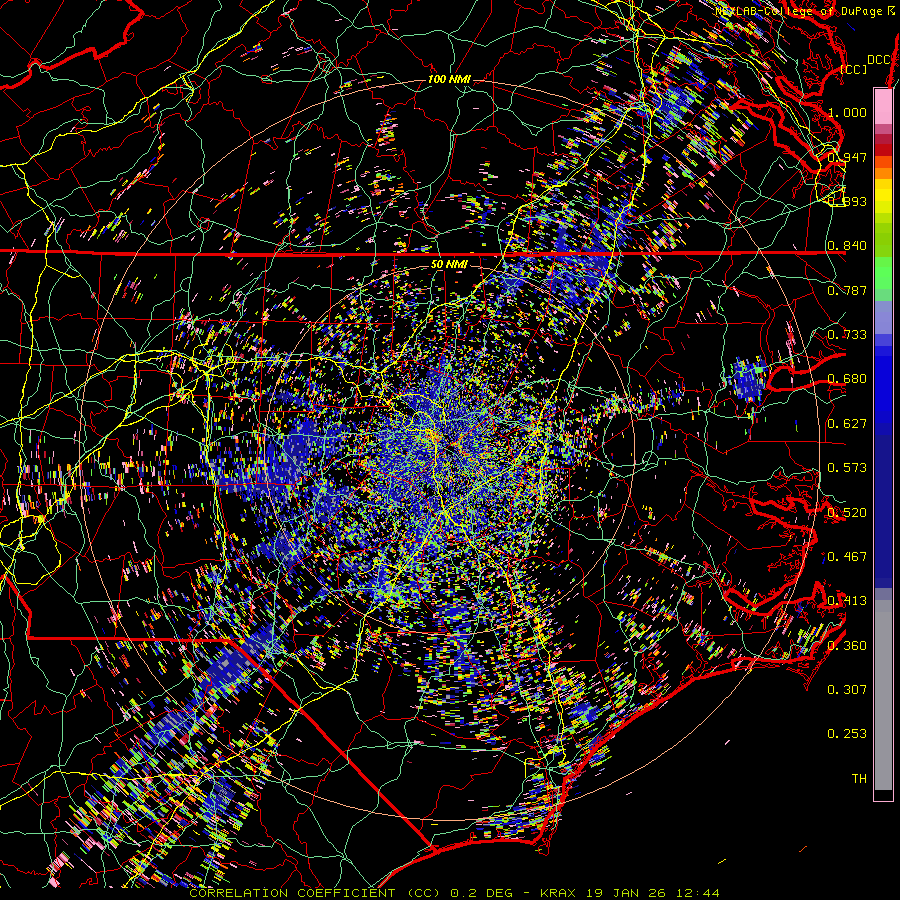Image resolution: width=900 pixels, height=900 pixels.
Task: Pick the pink swatch at color bar top
Action: [883, 107]
